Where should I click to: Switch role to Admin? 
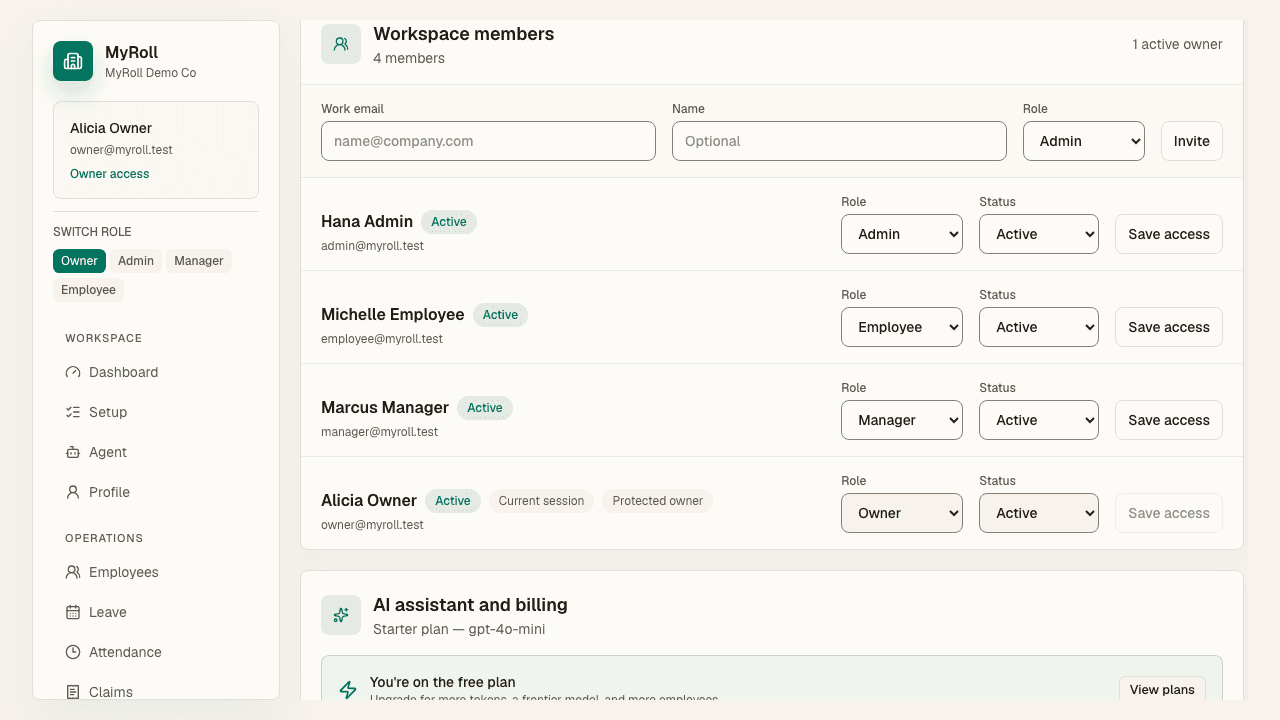pos(136,261)
